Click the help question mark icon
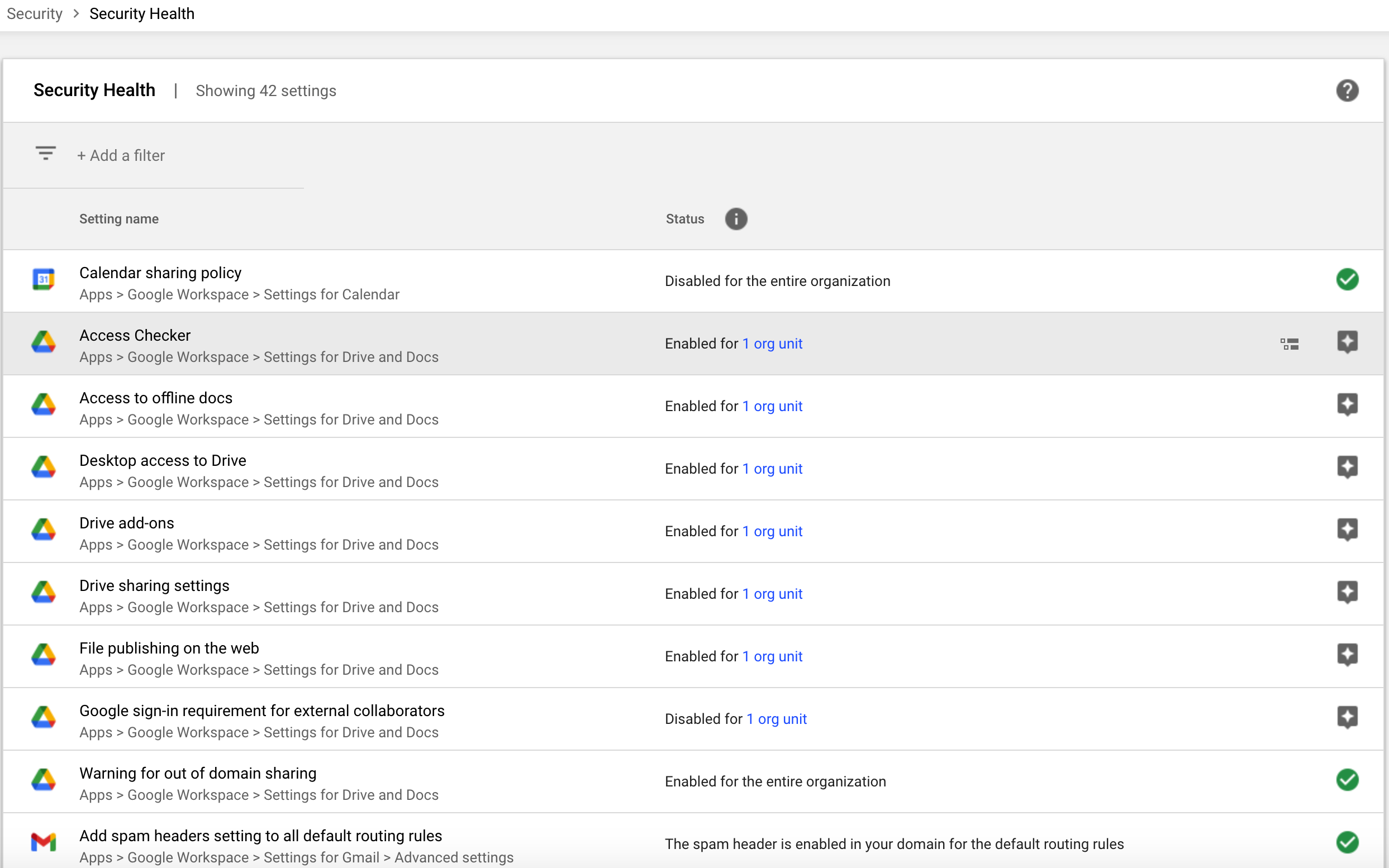Screen dimensions: 1389x868 [1347, 90]
